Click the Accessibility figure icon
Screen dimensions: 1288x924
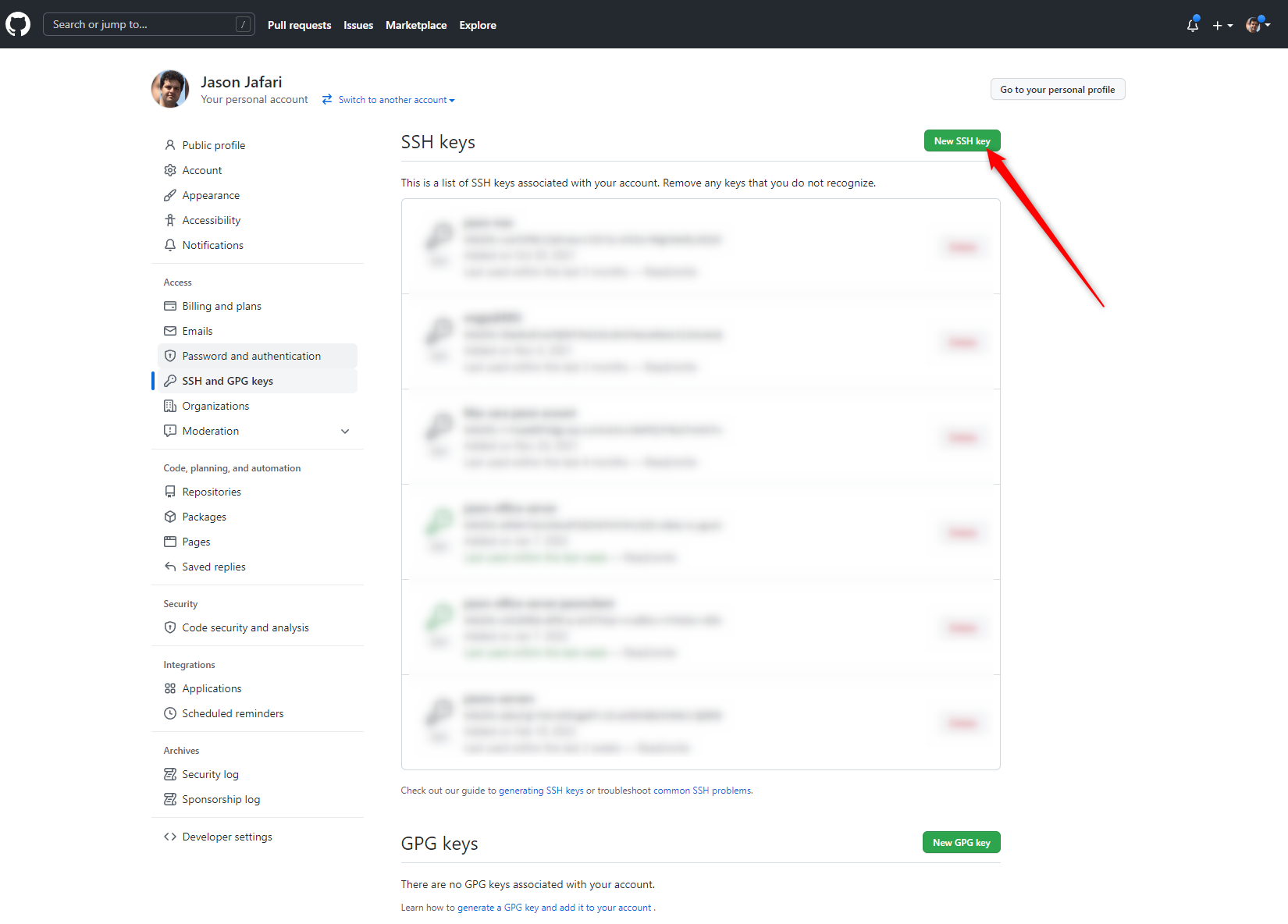170,220
